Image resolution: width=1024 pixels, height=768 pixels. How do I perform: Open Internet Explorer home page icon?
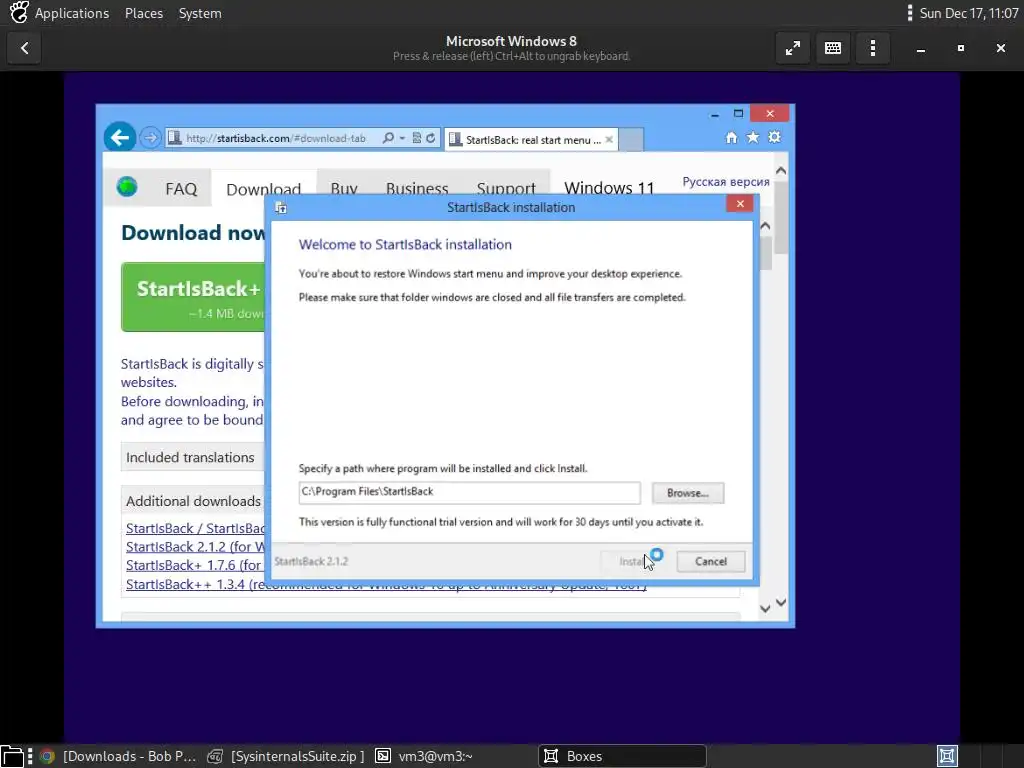[731, 137]
